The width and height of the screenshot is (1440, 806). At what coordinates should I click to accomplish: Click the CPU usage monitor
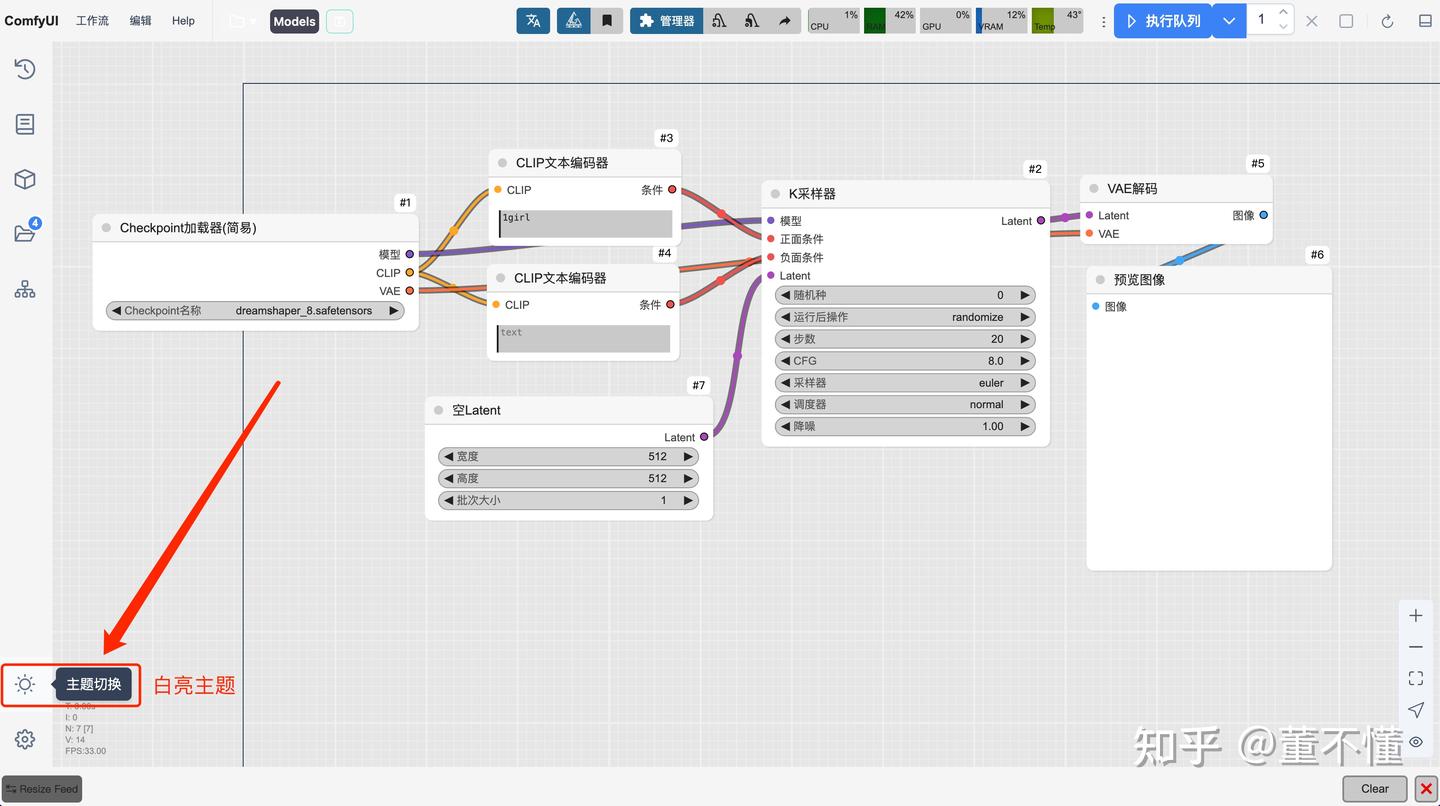click(834, 21)
